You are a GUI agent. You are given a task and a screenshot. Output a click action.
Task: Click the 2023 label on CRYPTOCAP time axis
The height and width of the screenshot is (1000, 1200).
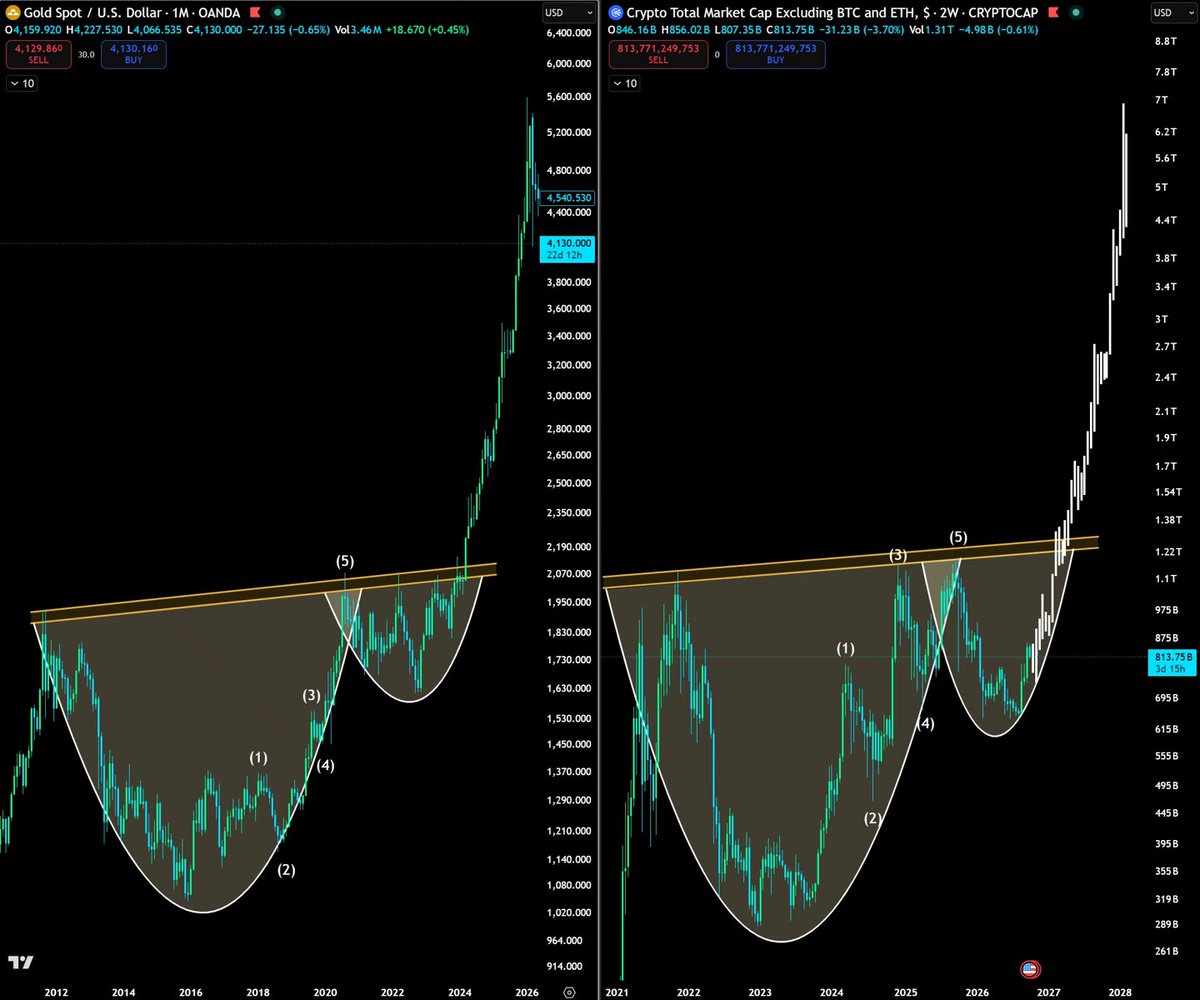click(761, 992)
